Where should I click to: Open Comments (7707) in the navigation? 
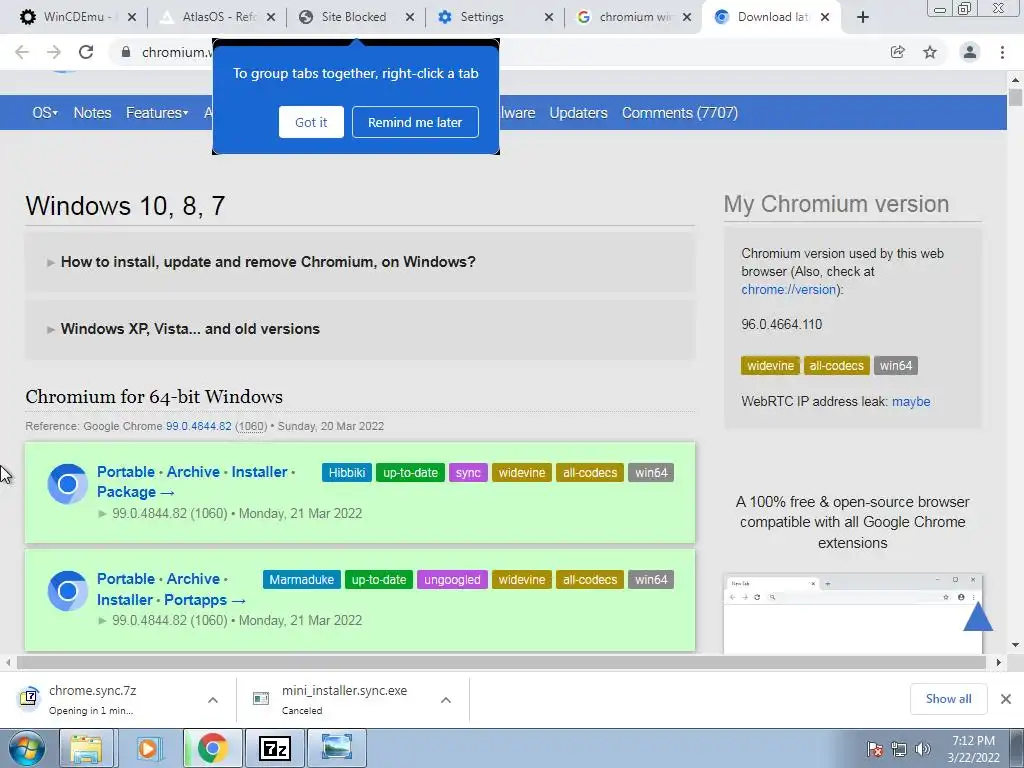(x=680, y=113)
